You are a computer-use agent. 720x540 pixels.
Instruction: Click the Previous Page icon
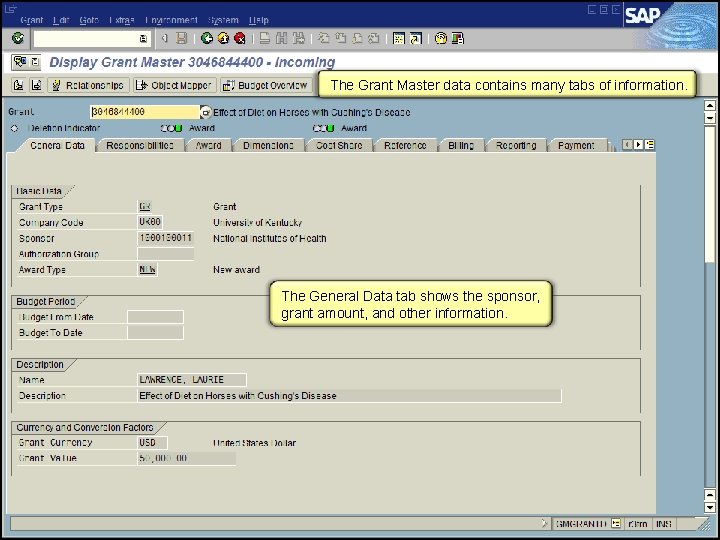[340, 38]
